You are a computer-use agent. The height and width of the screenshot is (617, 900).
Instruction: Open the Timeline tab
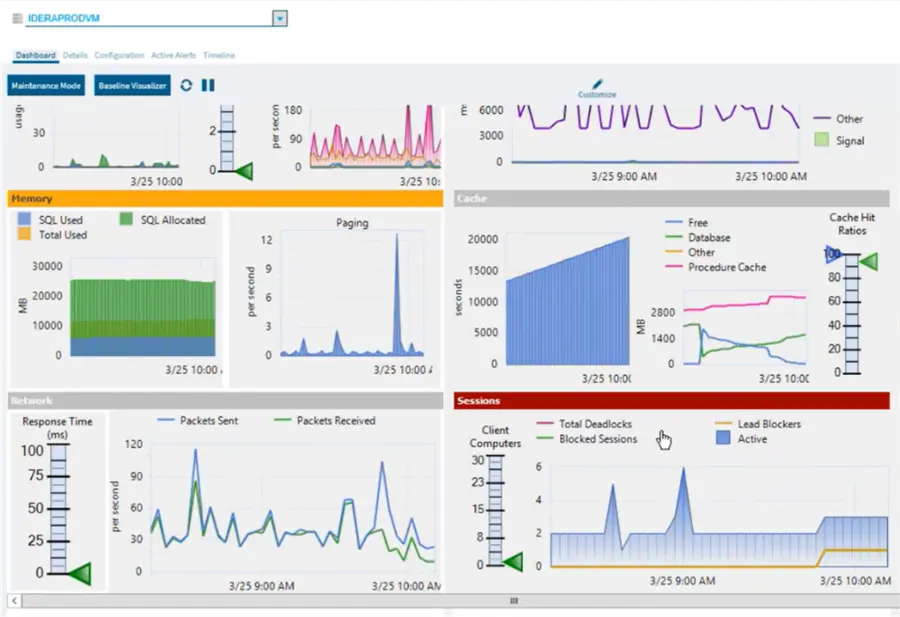pos(219,56)
